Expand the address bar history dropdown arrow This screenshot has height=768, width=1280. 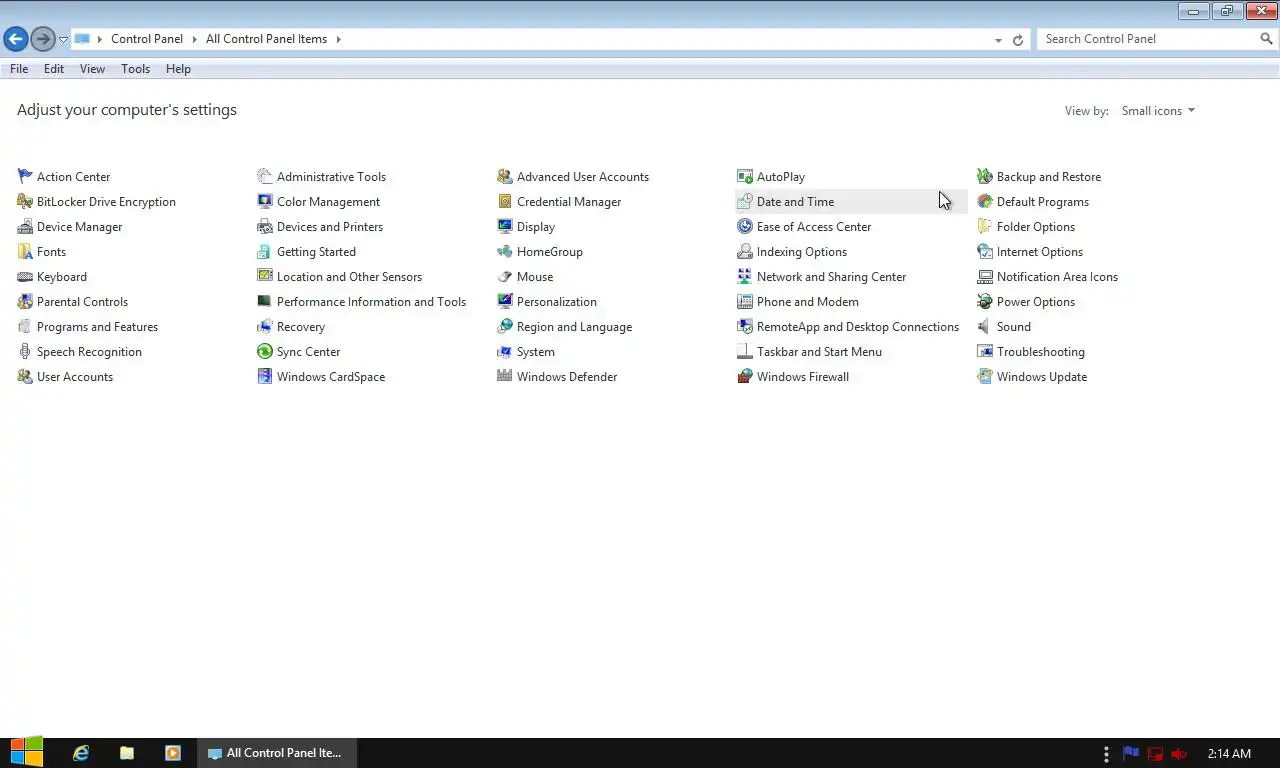(998, 40)
